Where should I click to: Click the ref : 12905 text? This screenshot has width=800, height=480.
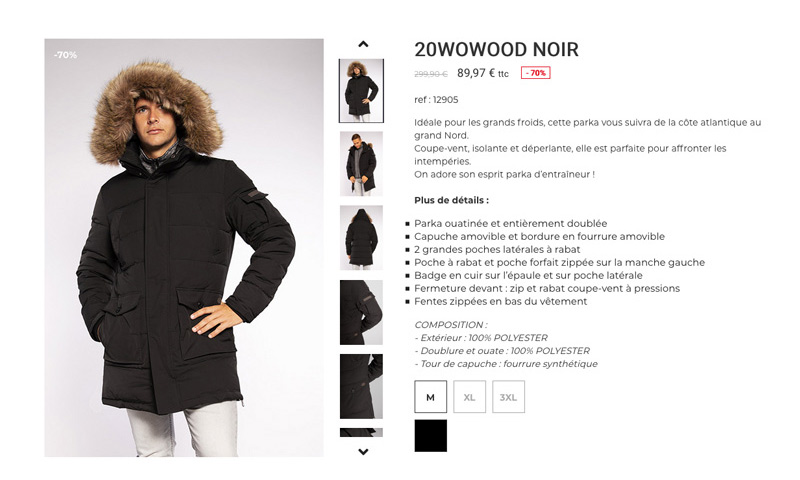(436, 100)
